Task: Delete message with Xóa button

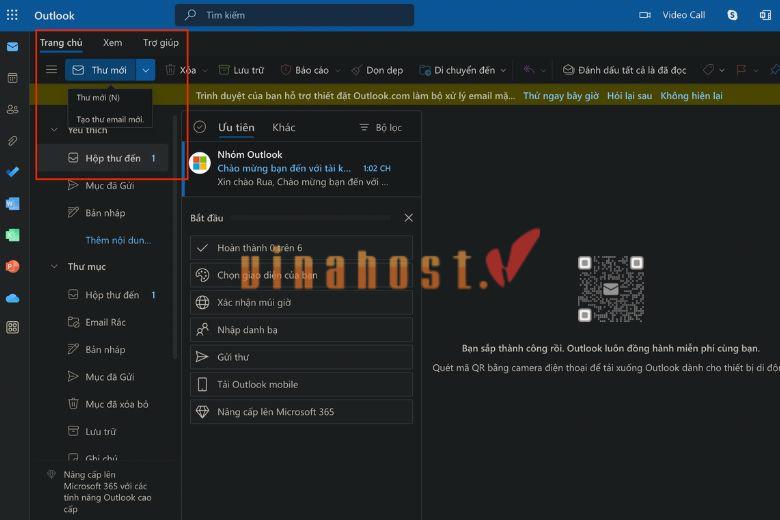Action: 181,70
